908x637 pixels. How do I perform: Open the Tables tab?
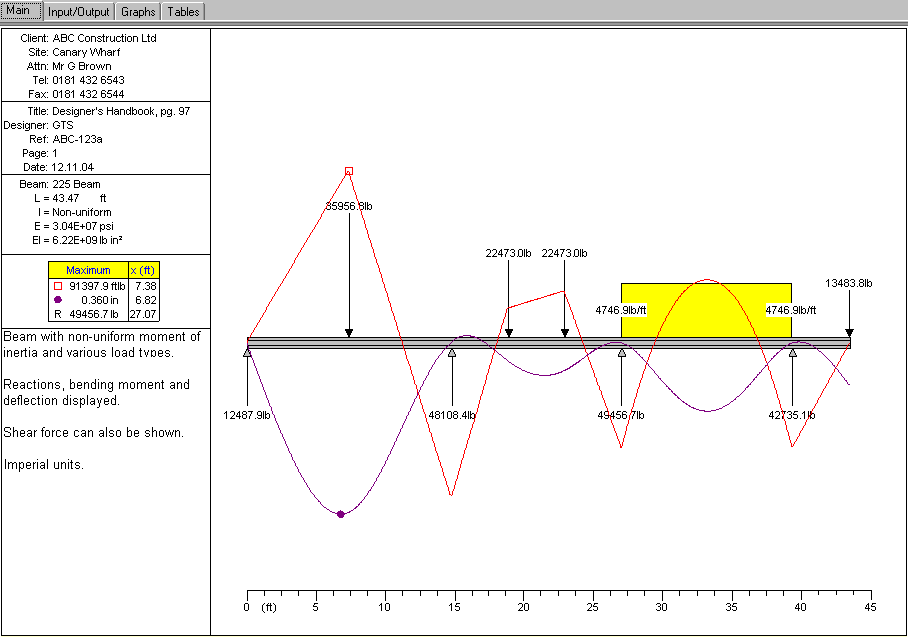(x=183, y=12)
